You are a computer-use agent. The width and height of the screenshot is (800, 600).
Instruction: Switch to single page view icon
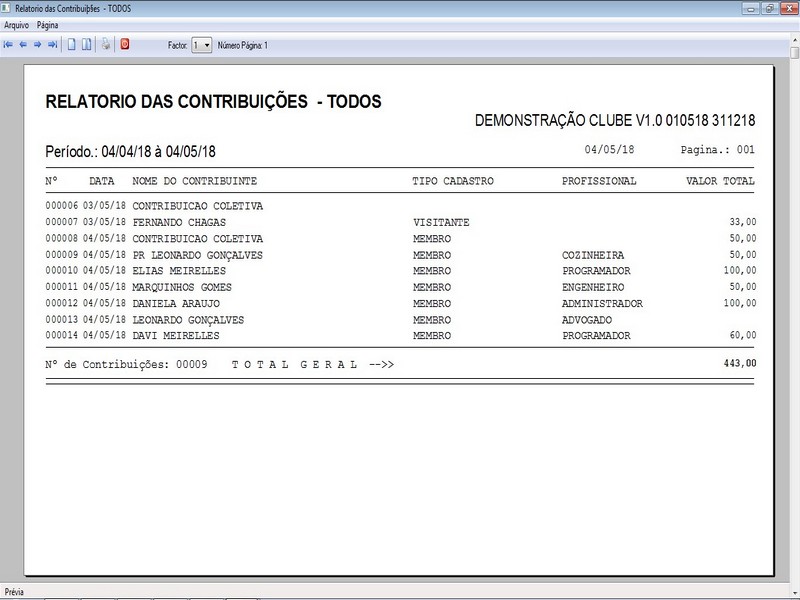coord(71,45)
